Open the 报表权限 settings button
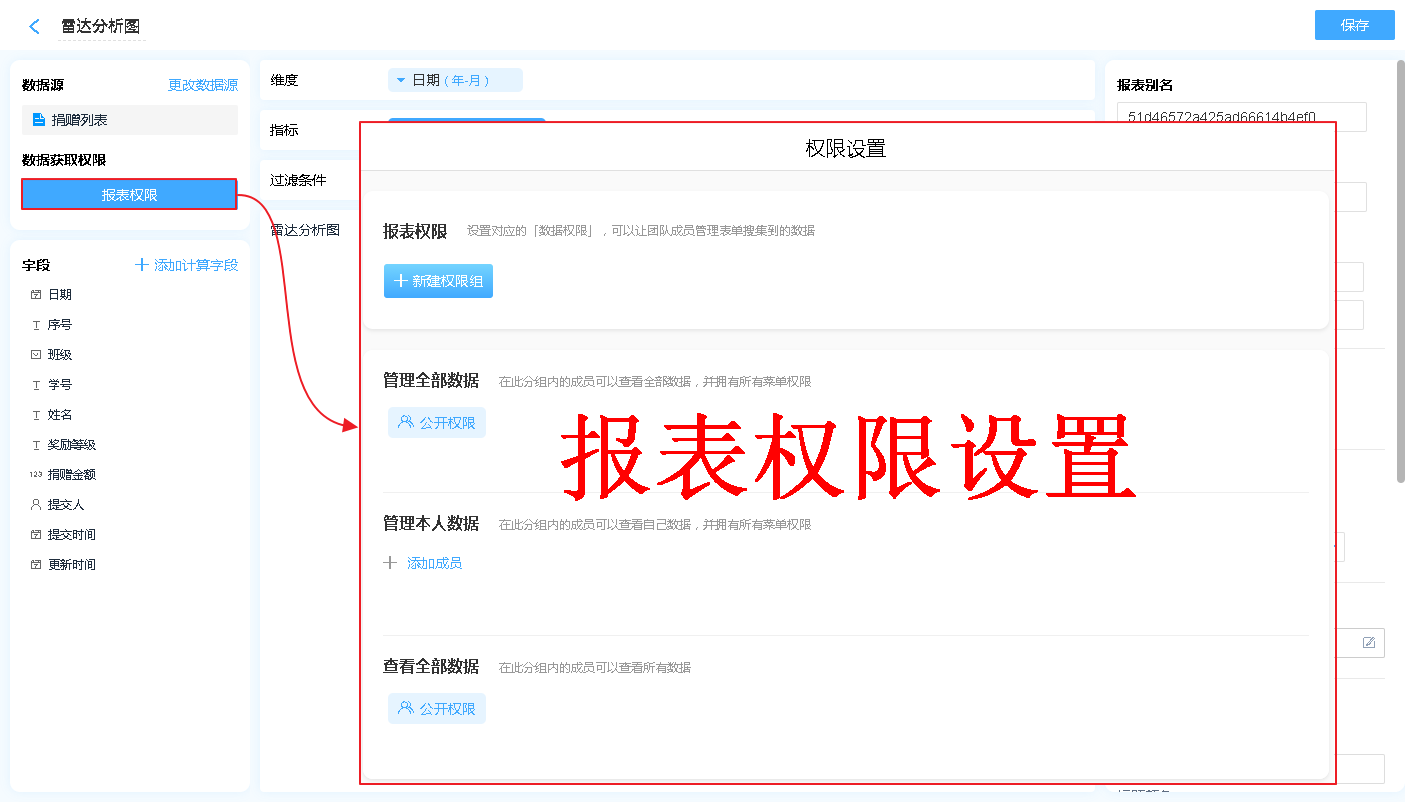 pyautogui.click(x=129, y=195)
